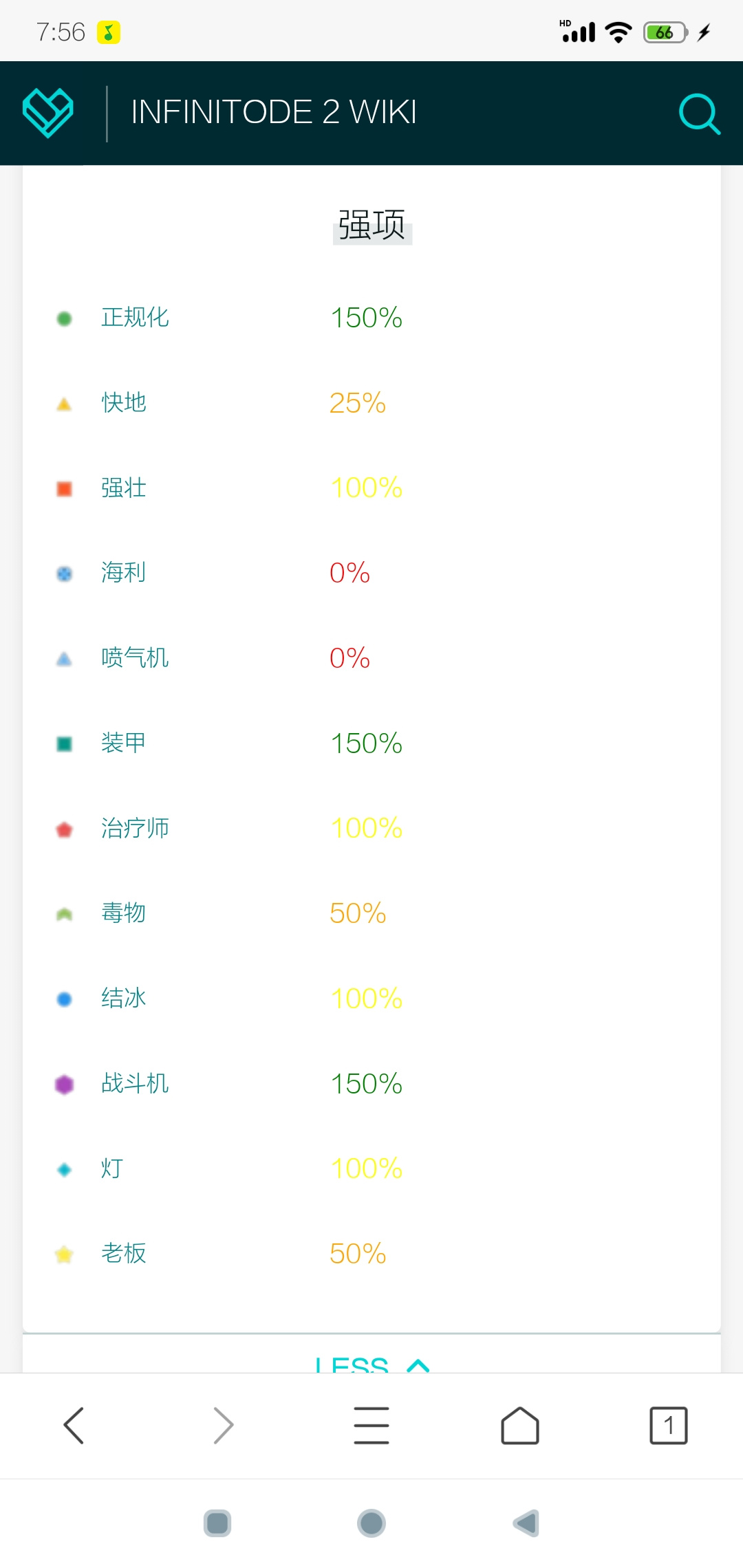Image resolution: width=743 pixels, height=1568 pixels.
Task: Go to browser home page
Action: [520, 1425]
